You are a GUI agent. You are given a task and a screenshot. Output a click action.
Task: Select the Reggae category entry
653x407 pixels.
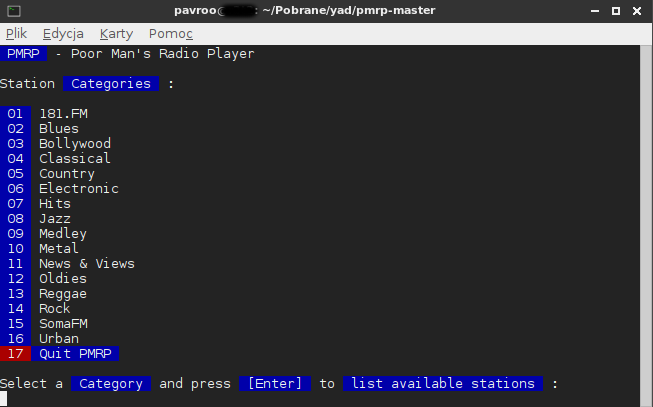click(x=62, y=294)
